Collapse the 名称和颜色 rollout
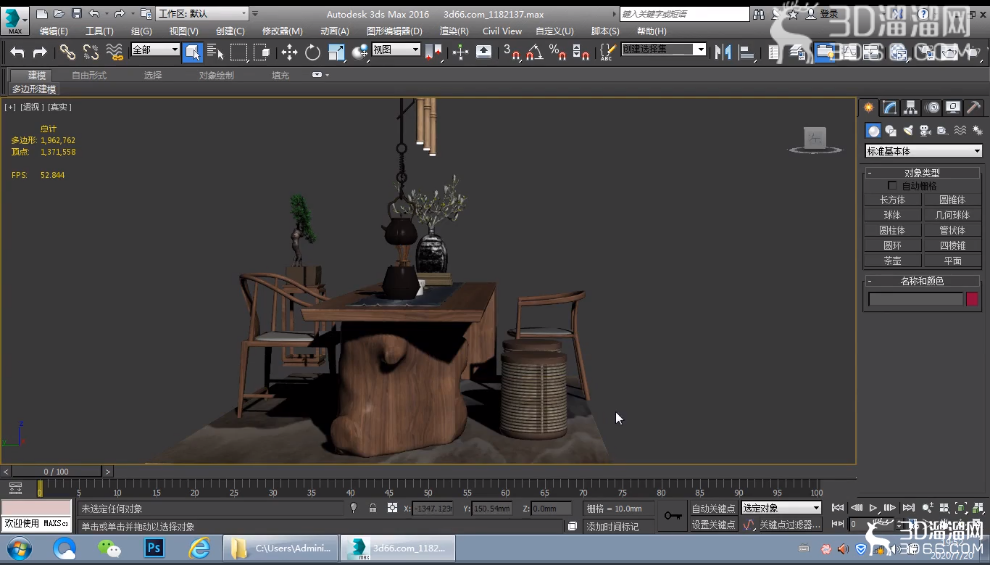Image resolution: width=990 pixels, height=565 pixels. pyautogui.click(x=921, y=280)
